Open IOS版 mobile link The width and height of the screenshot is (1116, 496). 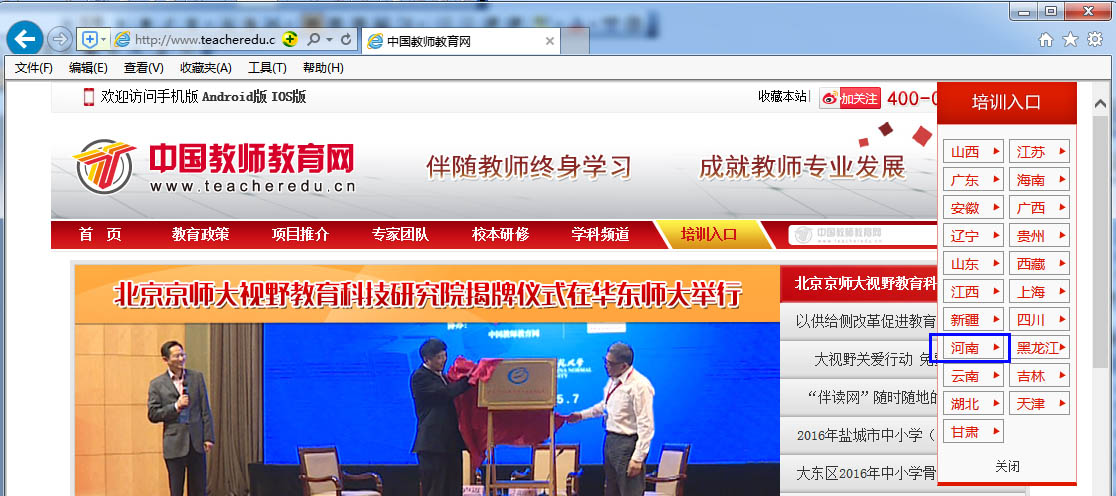[x=289, y=97]
